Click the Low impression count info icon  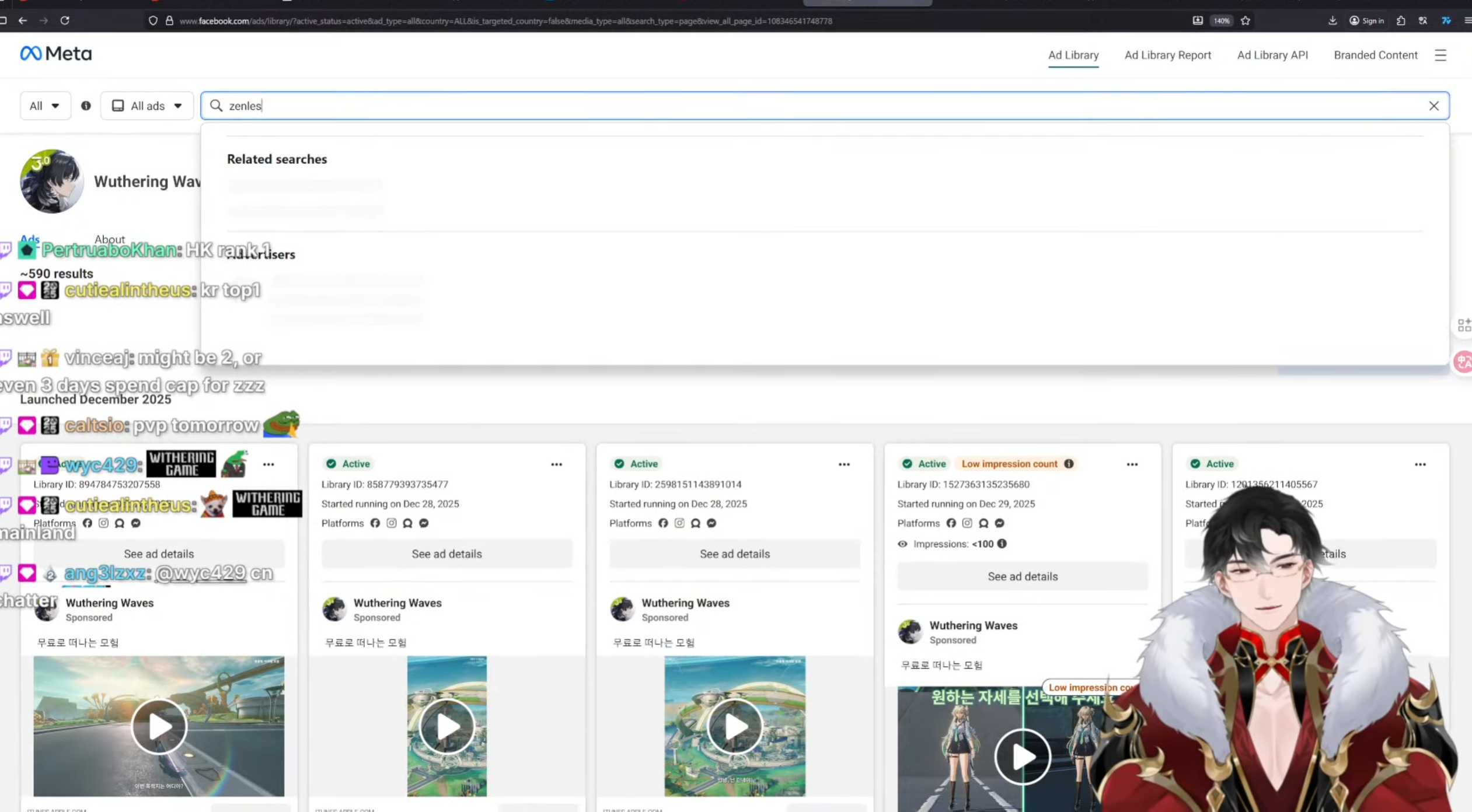point(1069,464)
